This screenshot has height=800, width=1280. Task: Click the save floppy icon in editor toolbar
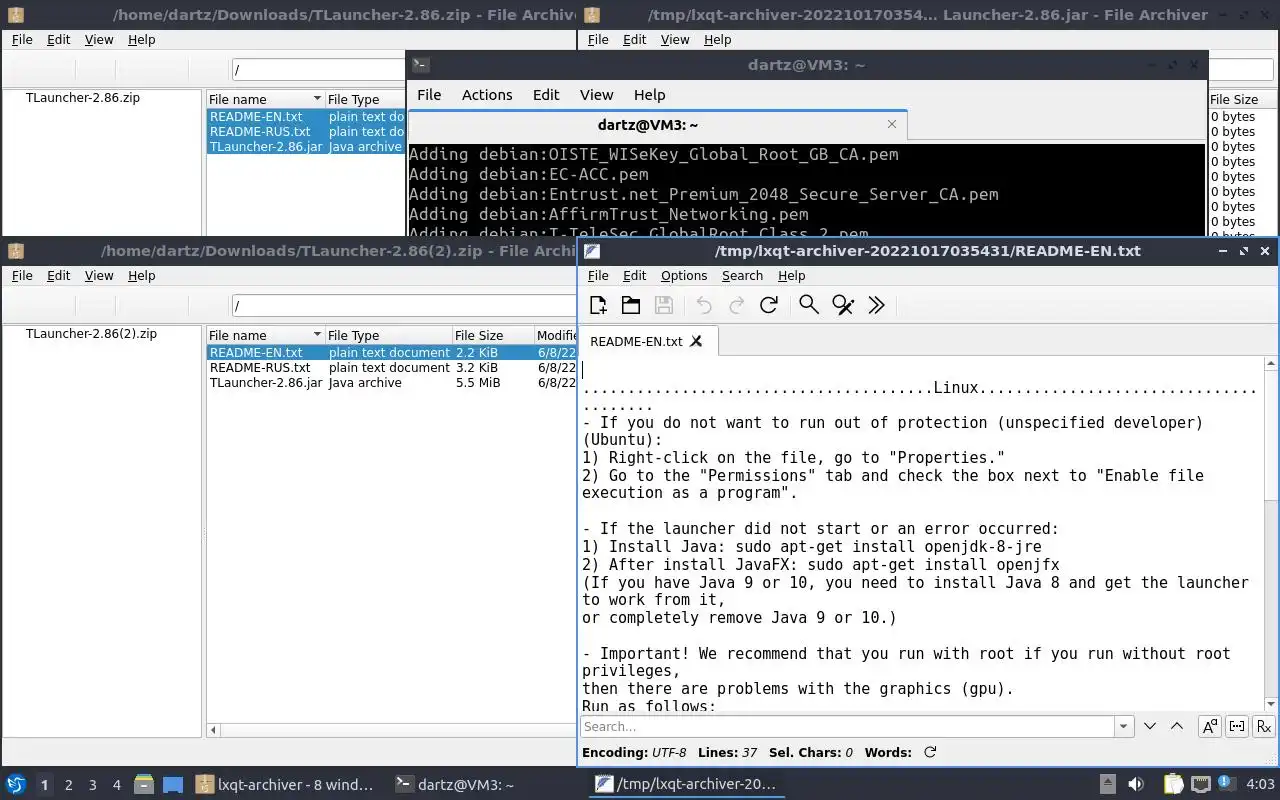click(x=663, y=305)
